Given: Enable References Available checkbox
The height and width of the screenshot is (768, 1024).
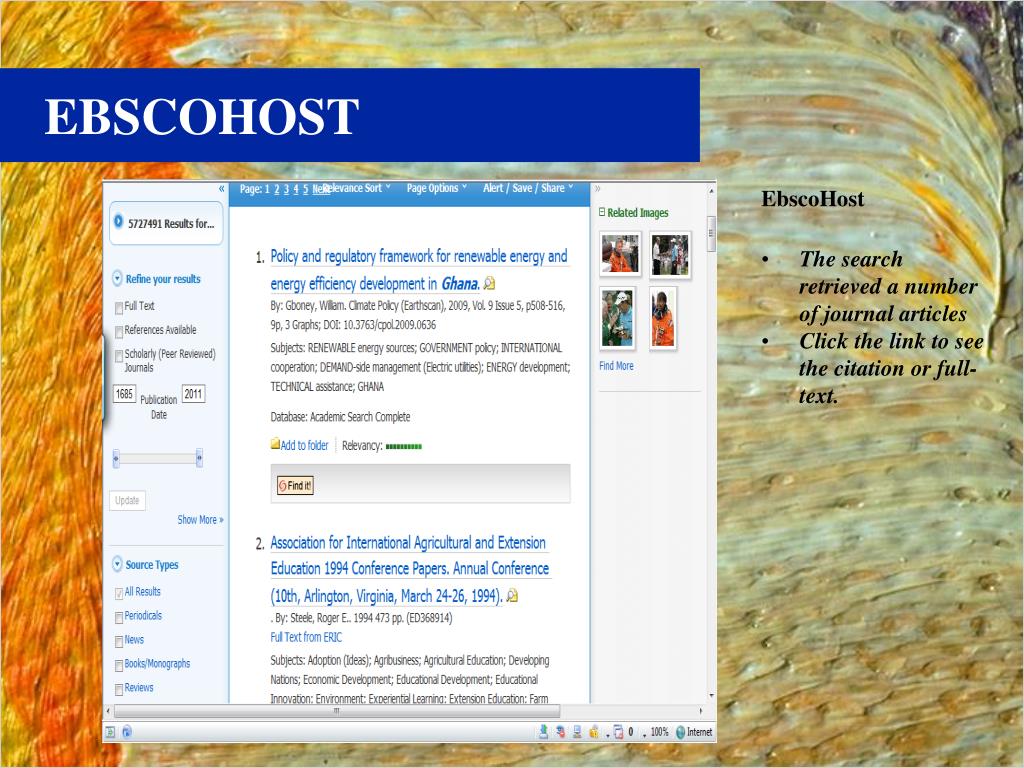Looking at the screenshot, I should [119, 332].
